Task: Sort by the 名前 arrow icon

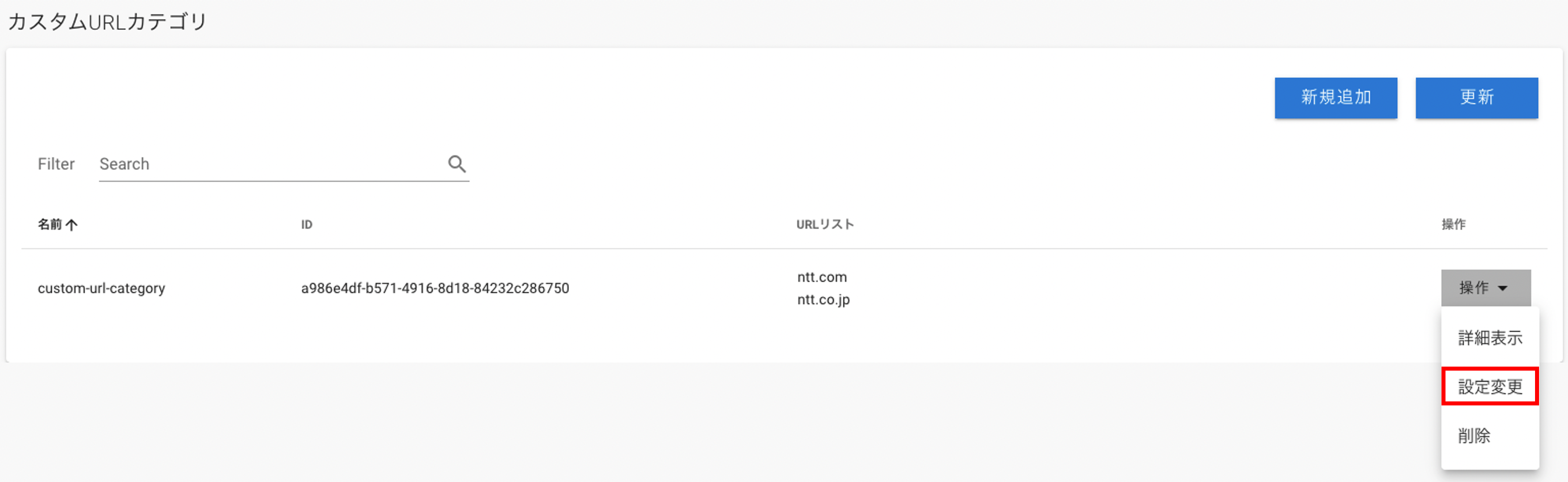Action: 71,225
